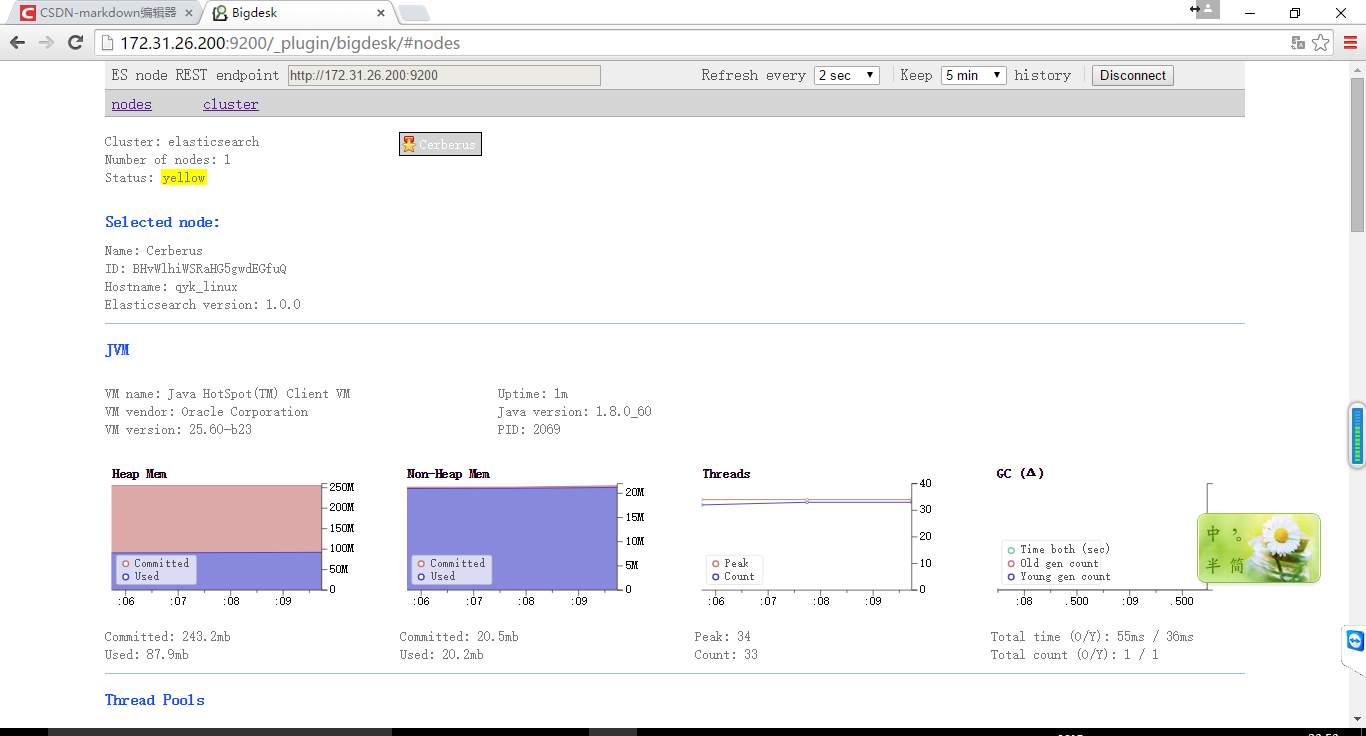The image size is (1366, 736).
Task: Click the browser forward arrow
Action: coord(46,43)
